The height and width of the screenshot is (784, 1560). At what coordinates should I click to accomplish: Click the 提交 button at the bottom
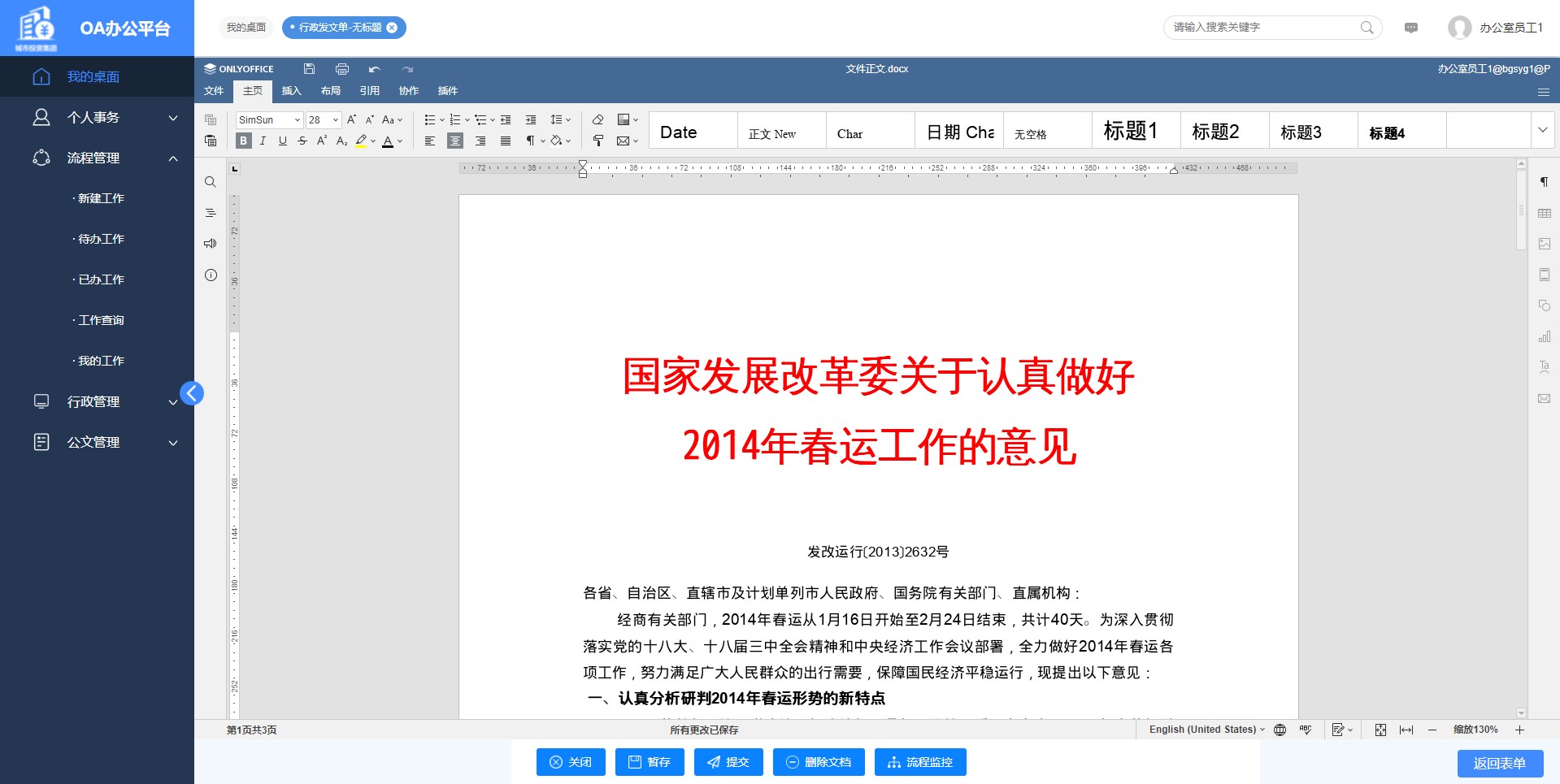coord(728,762)
